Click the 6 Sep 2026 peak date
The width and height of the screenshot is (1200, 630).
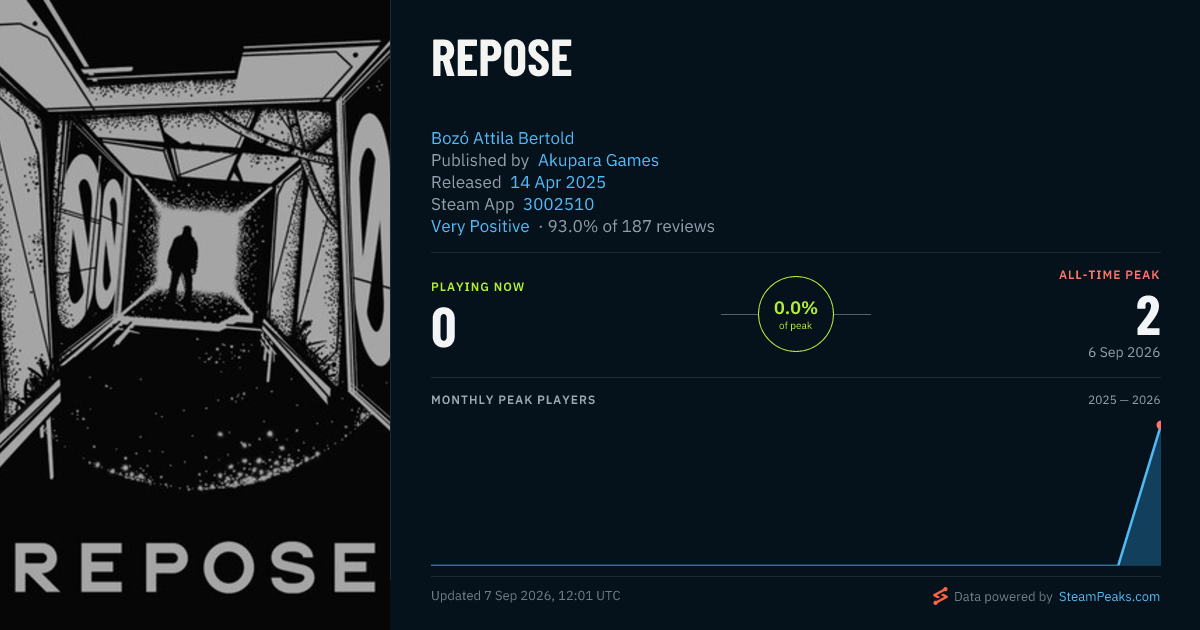click(1126, 352)
